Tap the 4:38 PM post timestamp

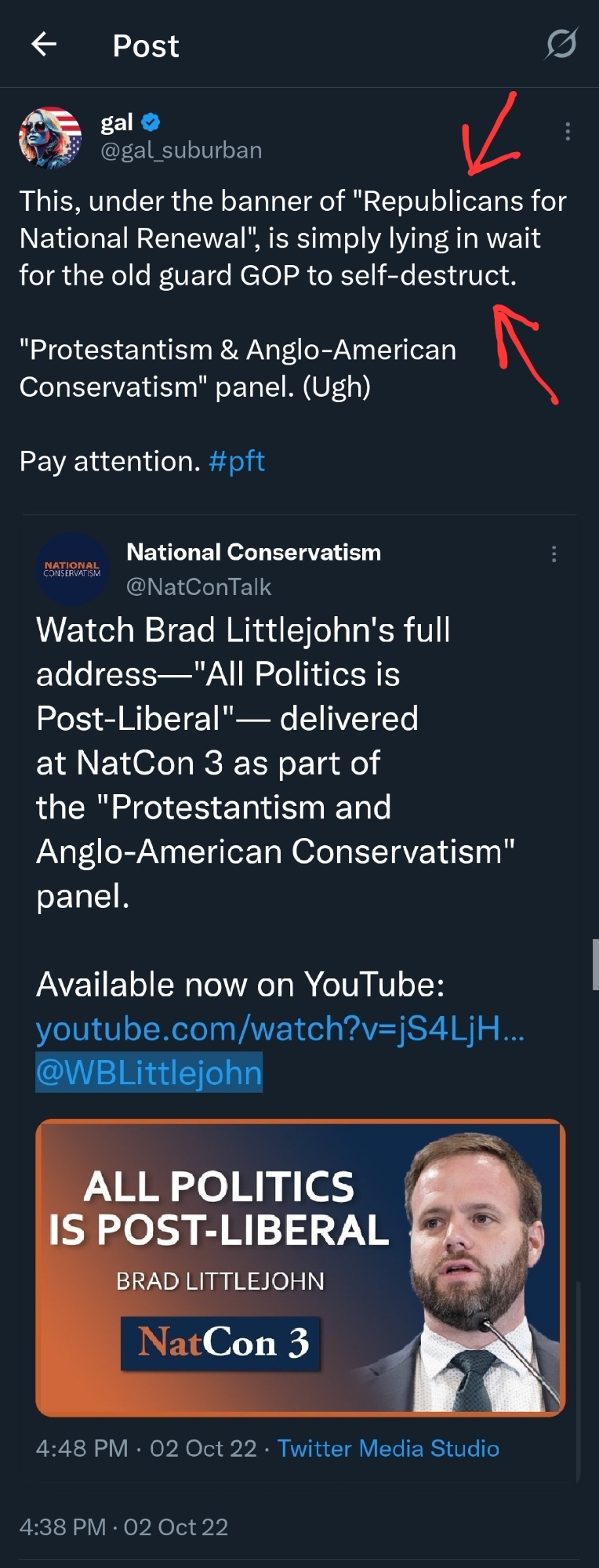tap(63, 1526)
